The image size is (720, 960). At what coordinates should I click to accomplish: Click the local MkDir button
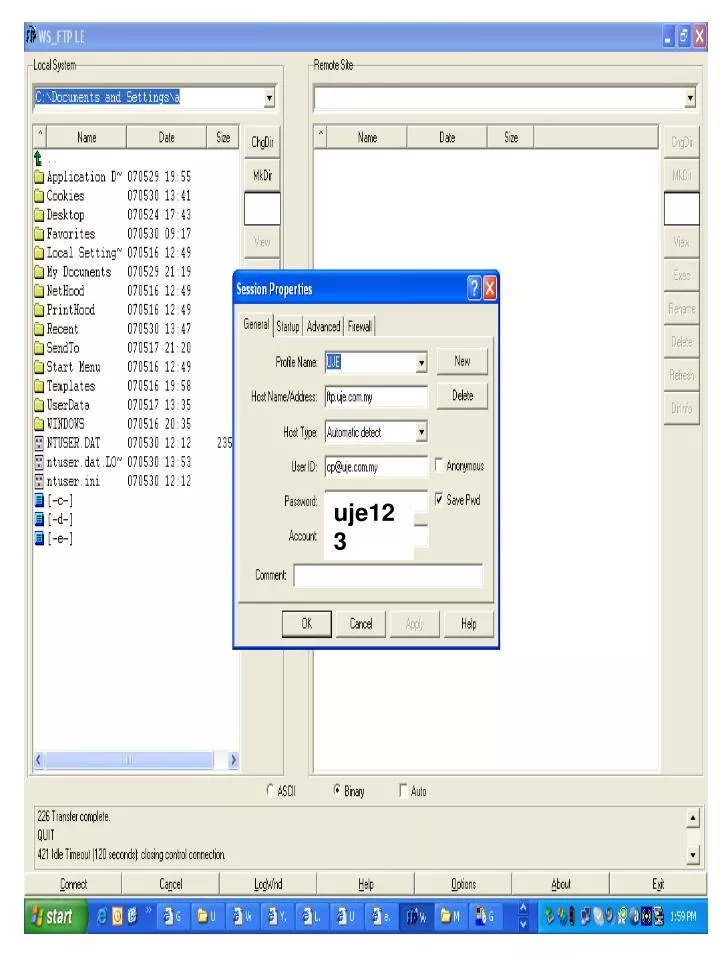[262, 175]
